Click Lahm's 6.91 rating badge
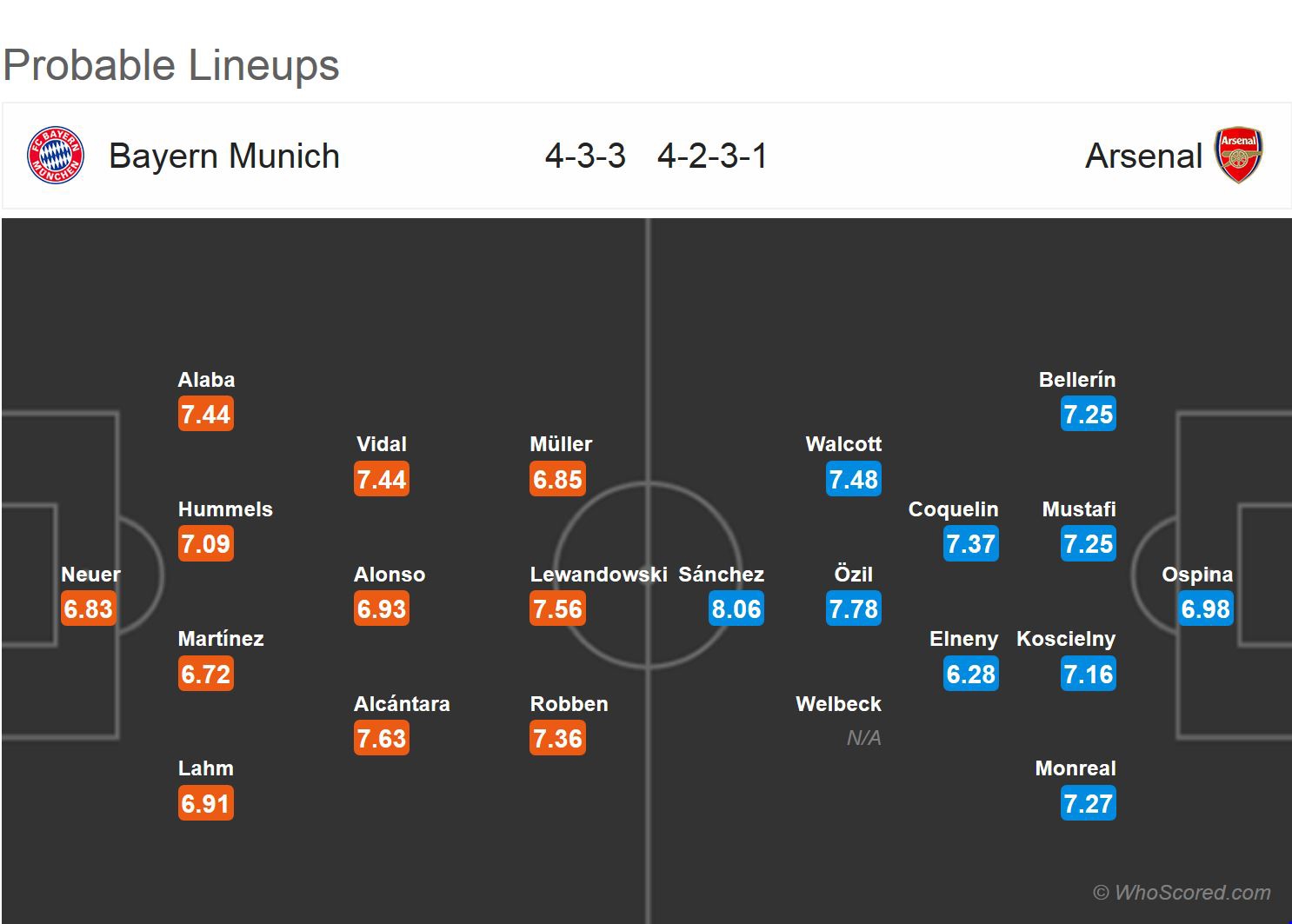 (206, 804)
